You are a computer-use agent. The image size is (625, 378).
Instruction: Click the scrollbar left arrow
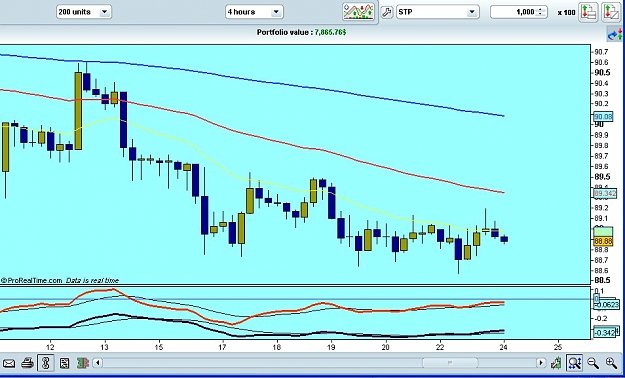[x=98, y=363]
